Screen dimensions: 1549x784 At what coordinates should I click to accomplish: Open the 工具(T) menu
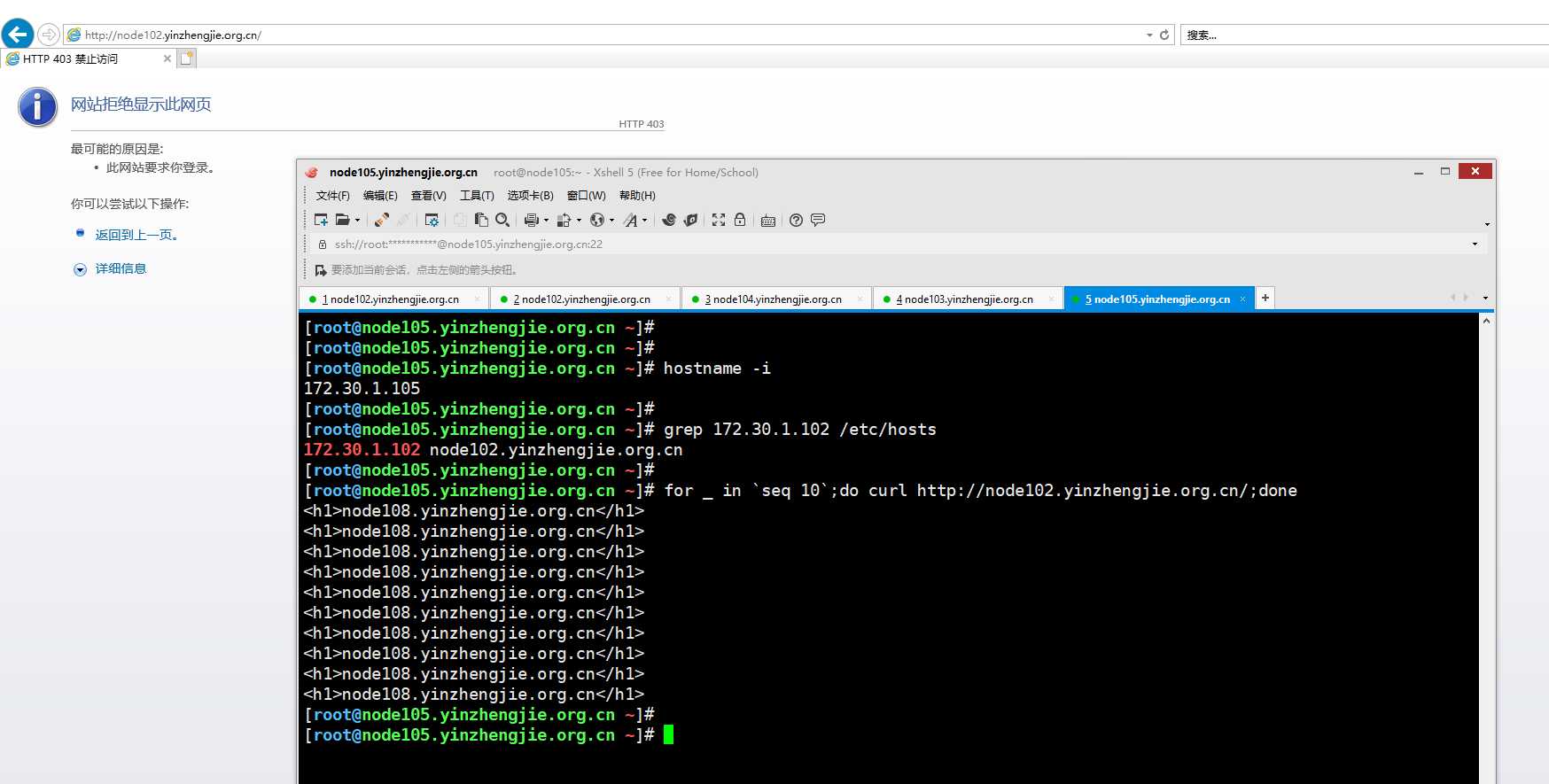coord(477,196)
